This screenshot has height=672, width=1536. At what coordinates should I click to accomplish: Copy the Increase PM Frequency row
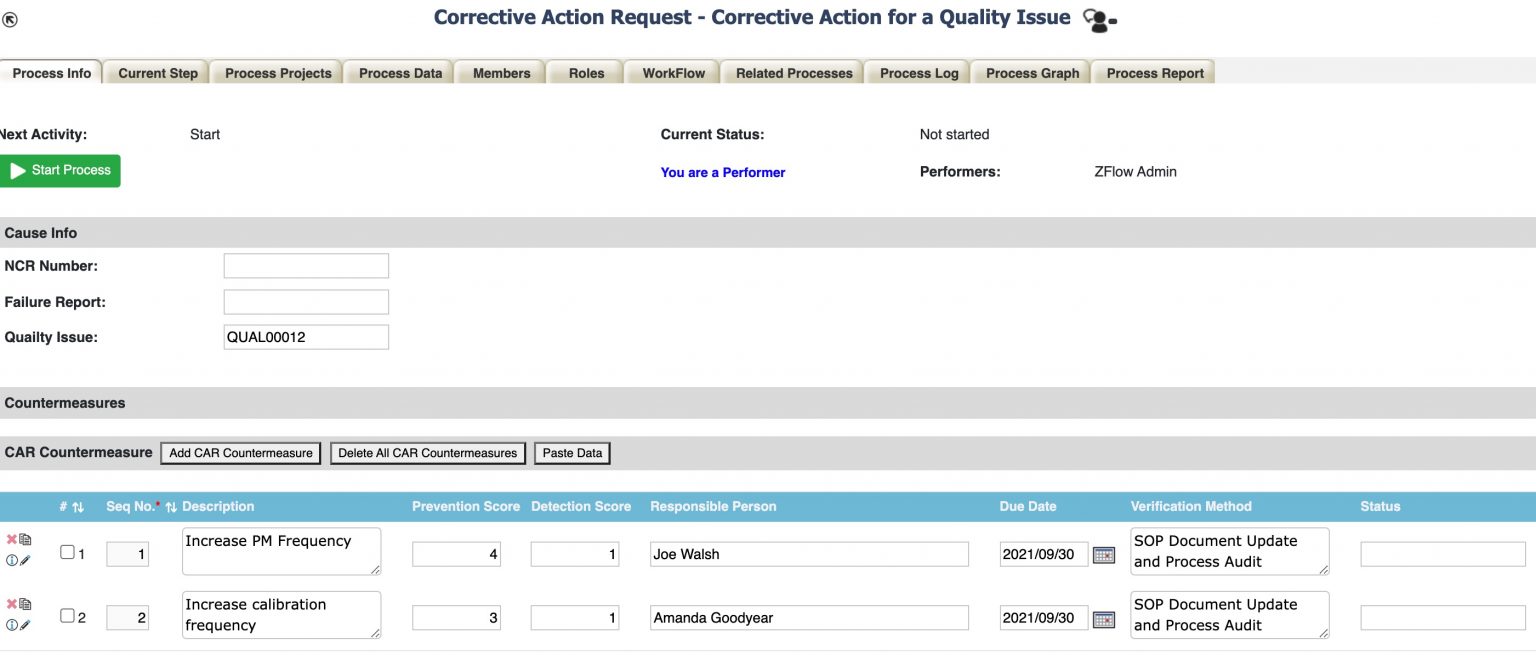pyautogui.click(x=26, y=540)
